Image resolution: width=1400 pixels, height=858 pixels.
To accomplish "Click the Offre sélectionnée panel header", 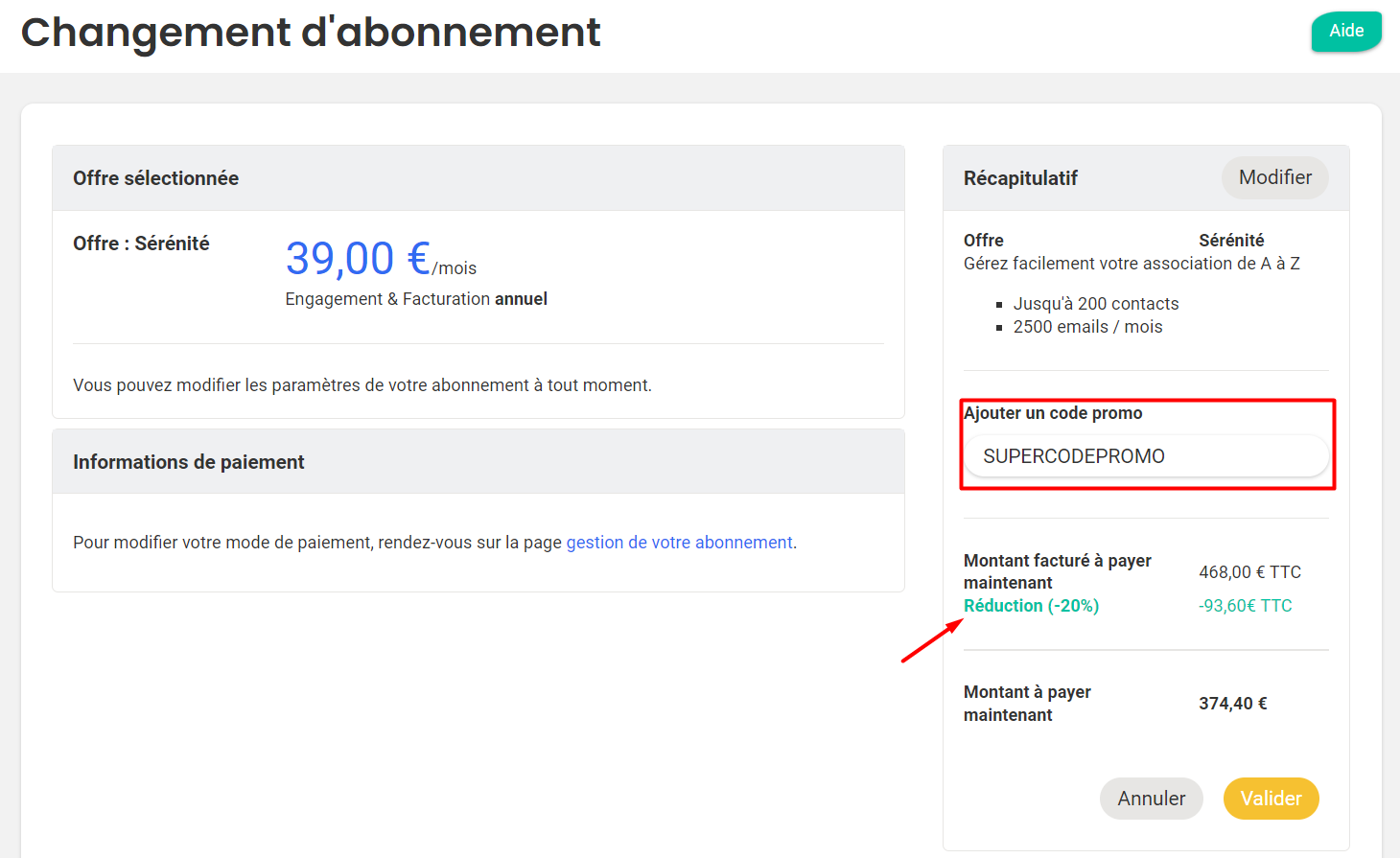I will 478,178.
